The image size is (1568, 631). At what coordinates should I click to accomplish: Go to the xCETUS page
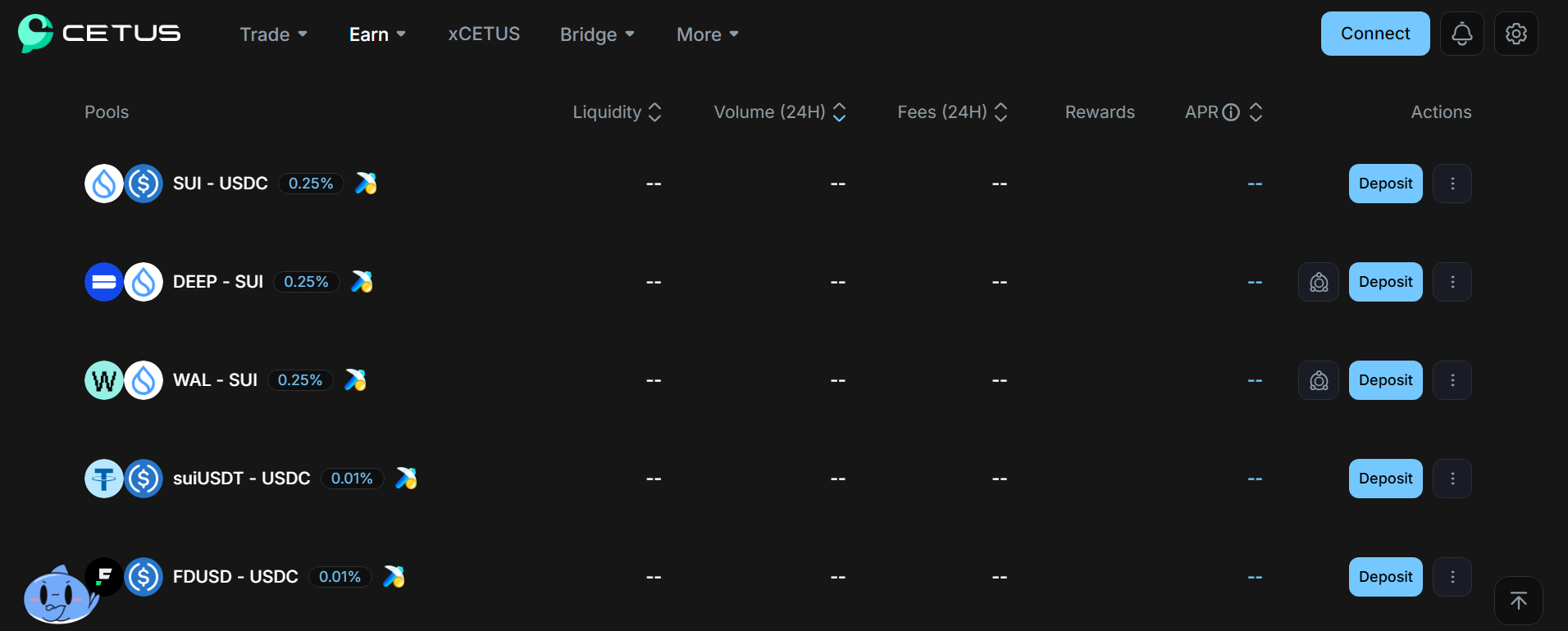(484, 34)
